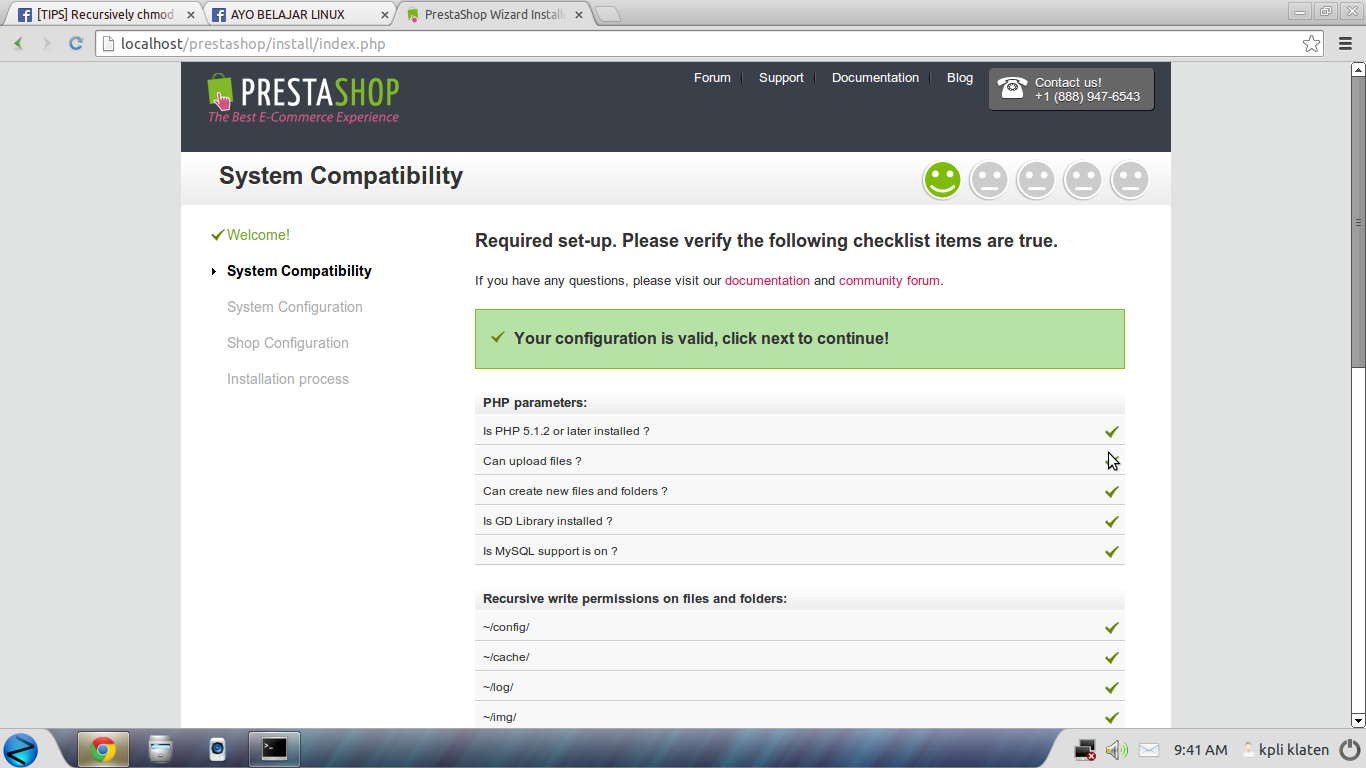
Task: Open the Documentation header link
Action: [x=875, y=77]
